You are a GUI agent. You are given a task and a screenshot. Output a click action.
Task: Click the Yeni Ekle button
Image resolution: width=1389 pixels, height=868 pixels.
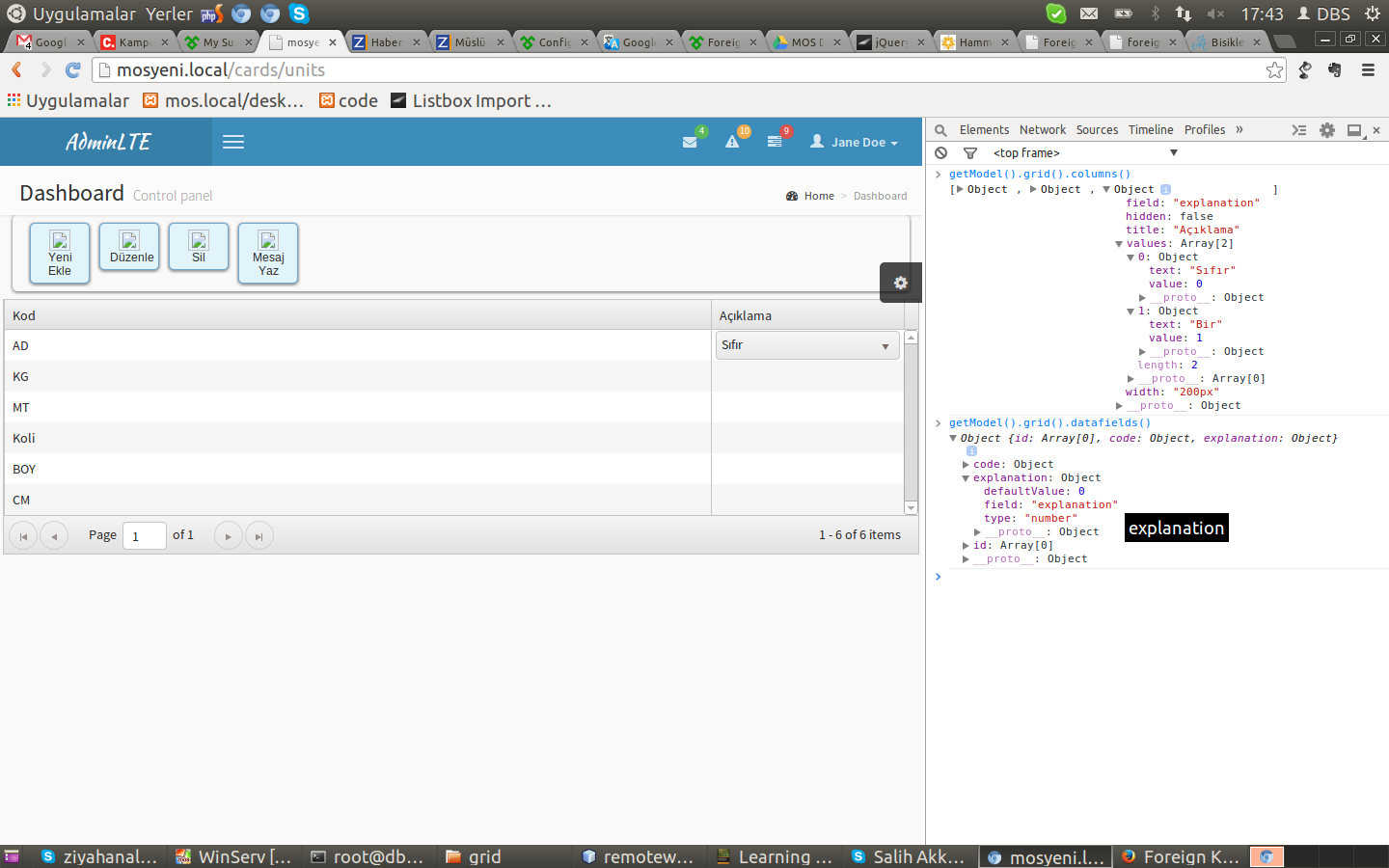click(x=60, y=254)
